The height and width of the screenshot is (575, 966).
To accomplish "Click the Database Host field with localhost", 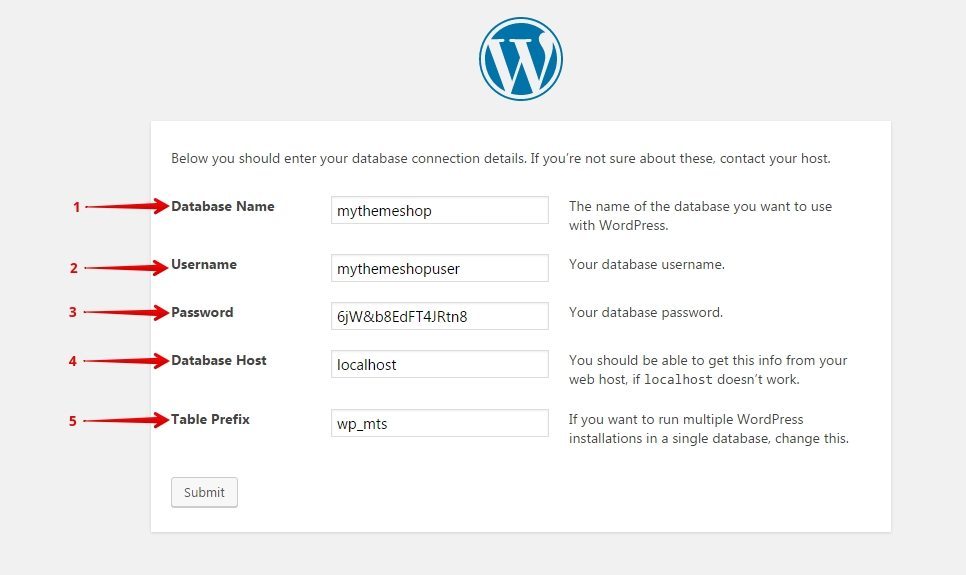I will [x=439, y=364].
